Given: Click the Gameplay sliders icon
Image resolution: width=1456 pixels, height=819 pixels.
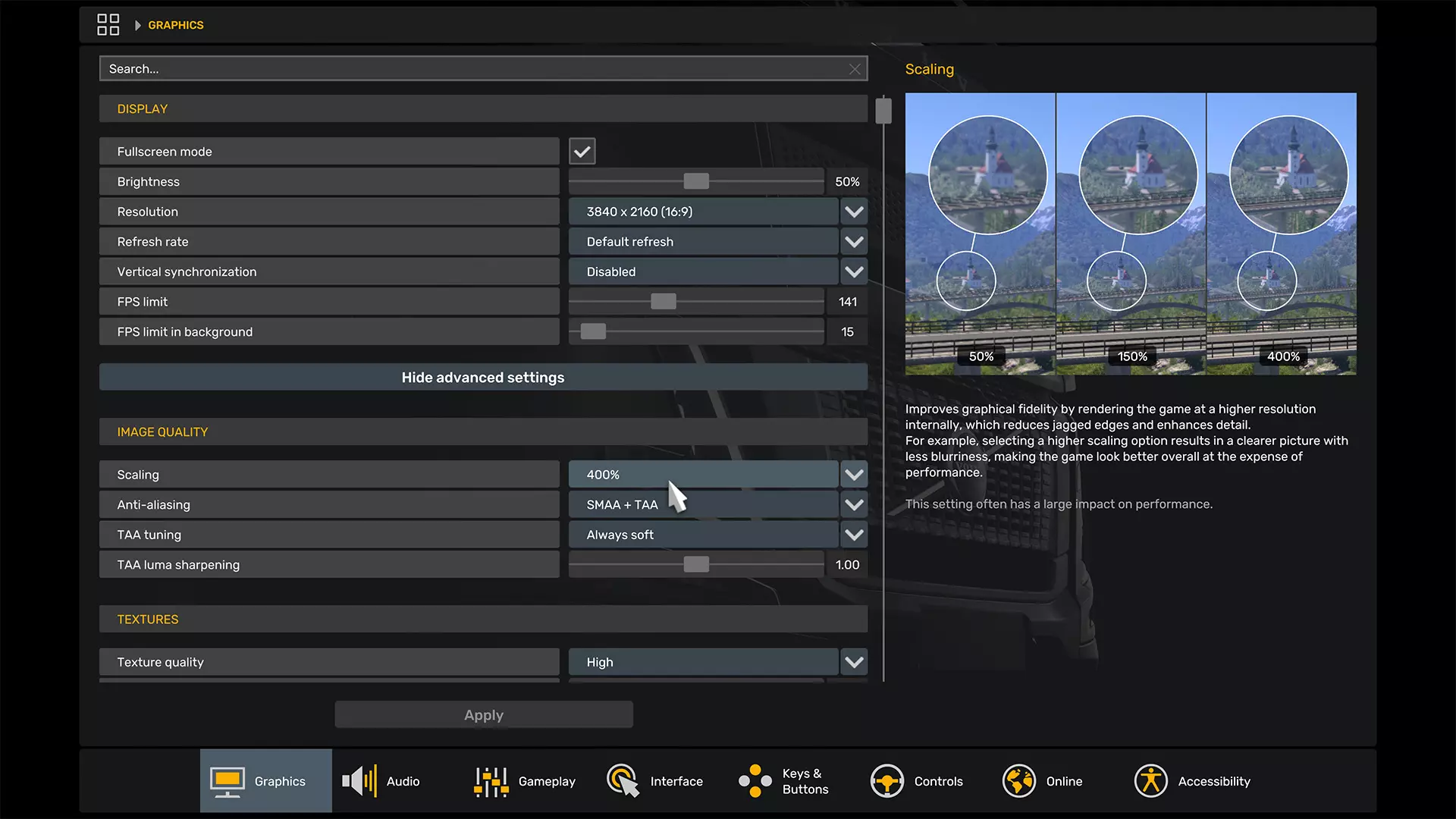Looking at the screenshot, I should pyautogui.click(x=491, y=782).
